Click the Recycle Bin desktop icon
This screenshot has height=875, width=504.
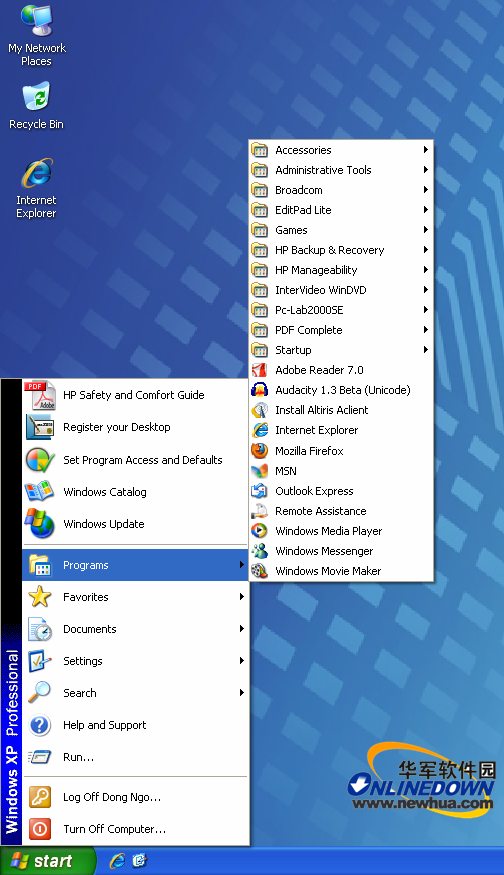pos(36,105)
